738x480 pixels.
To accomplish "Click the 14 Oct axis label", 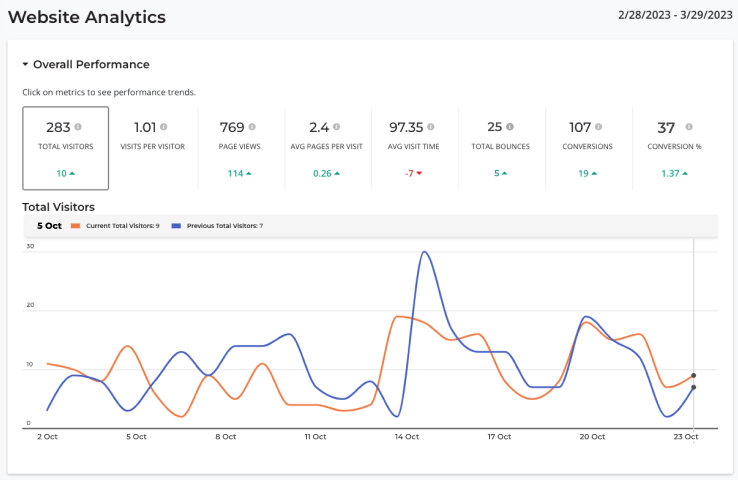I will [x=407, y=437].
